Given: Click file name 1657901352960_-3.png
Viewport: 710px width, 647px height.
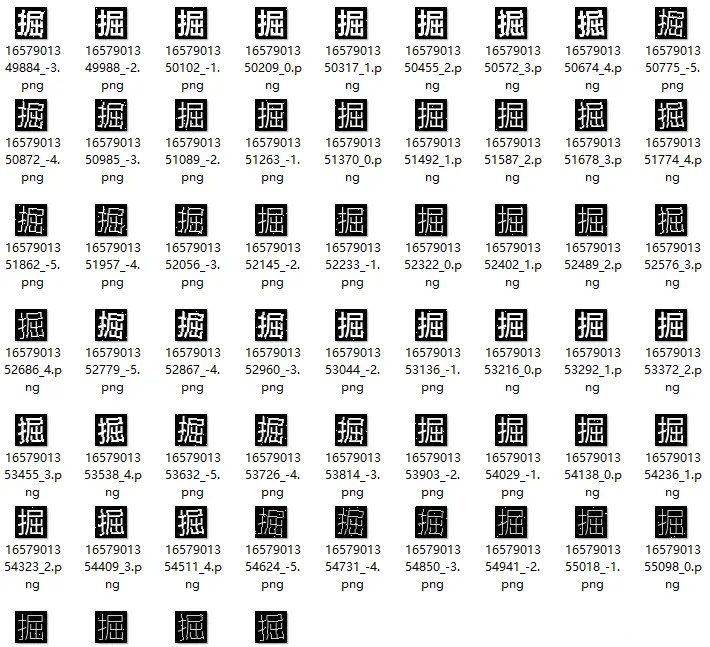Looking at the screenshot, I should point(273,370).
